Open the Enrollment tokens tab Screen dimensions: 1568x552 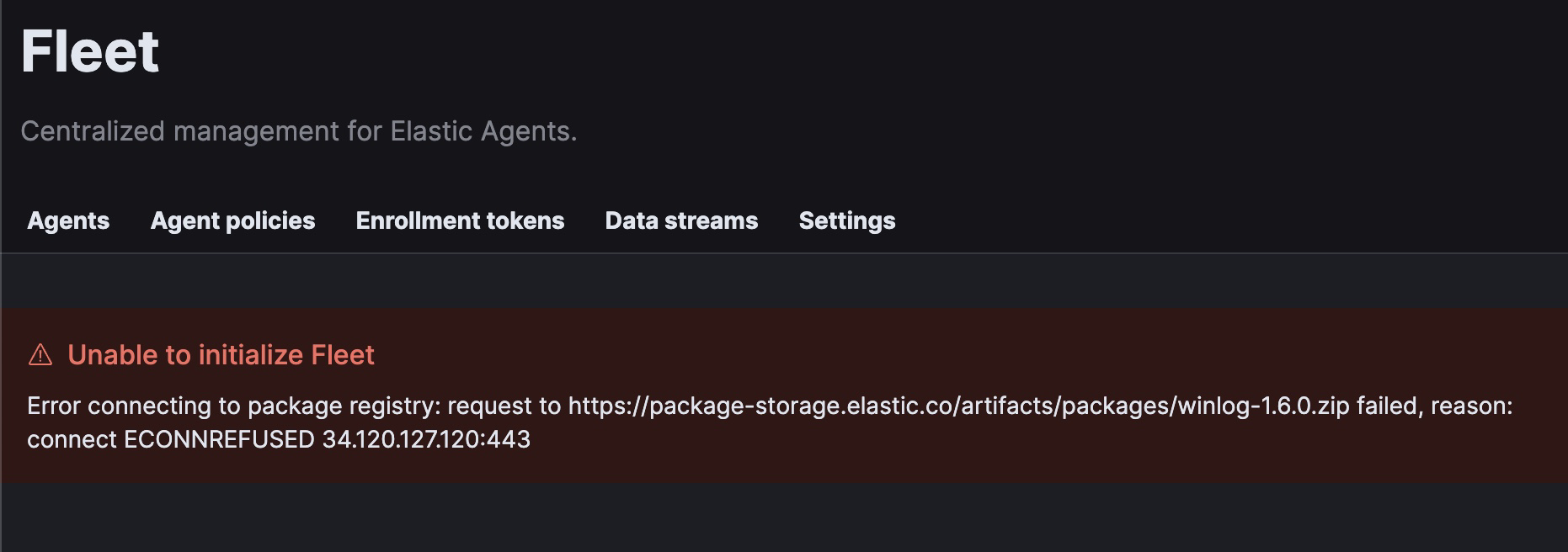tap(460, 220)
